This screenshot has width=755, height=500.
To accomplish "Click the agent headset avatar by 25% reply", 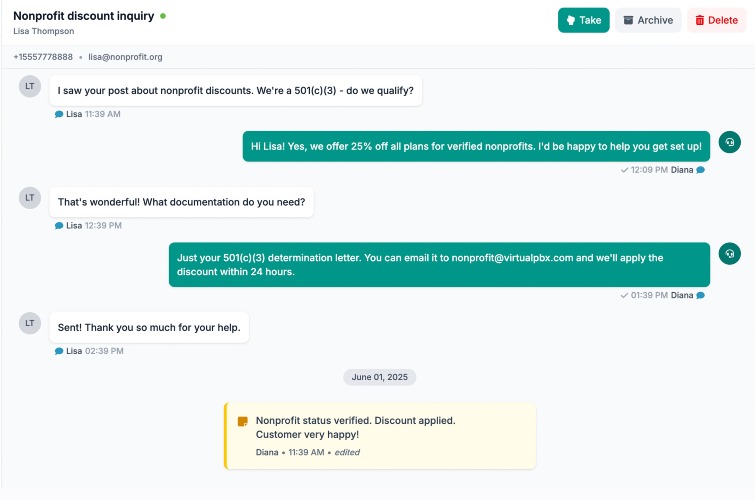I will click(729, 142).
